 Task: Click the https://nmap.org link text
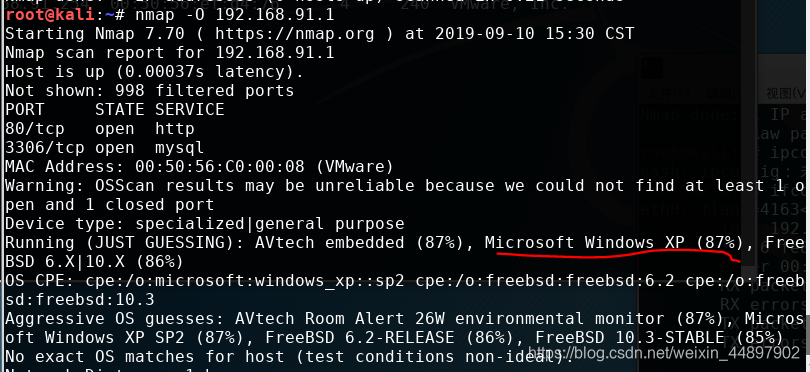[x=295, y=34]
